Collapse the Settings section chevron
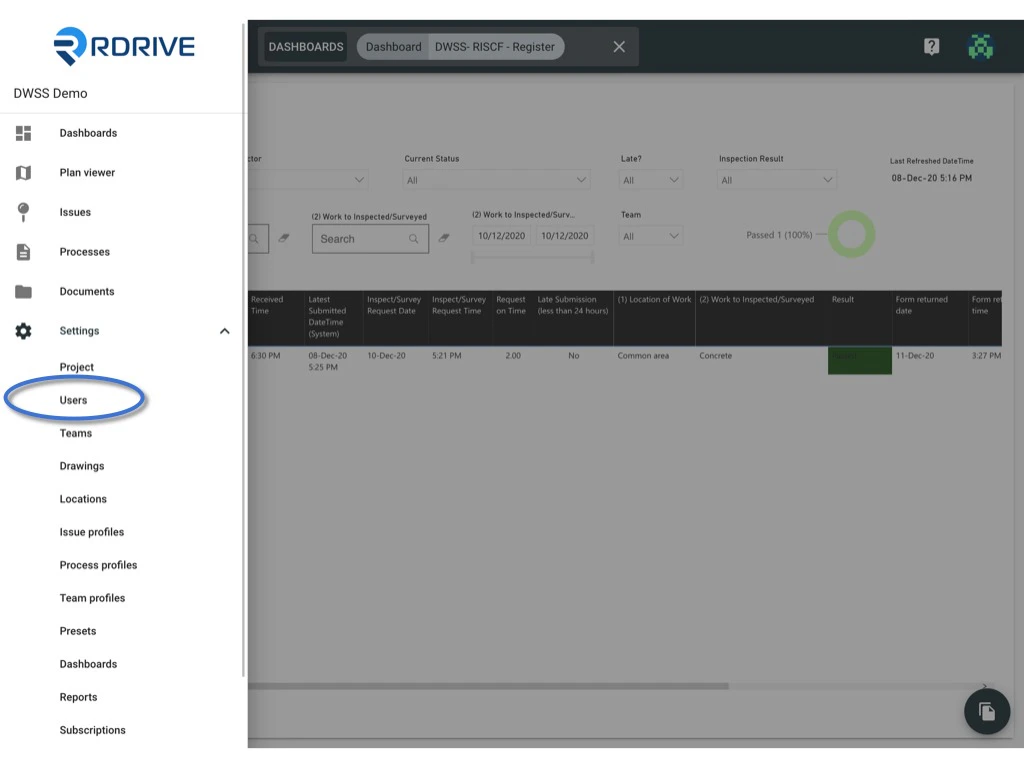 (x=224, y=330)
